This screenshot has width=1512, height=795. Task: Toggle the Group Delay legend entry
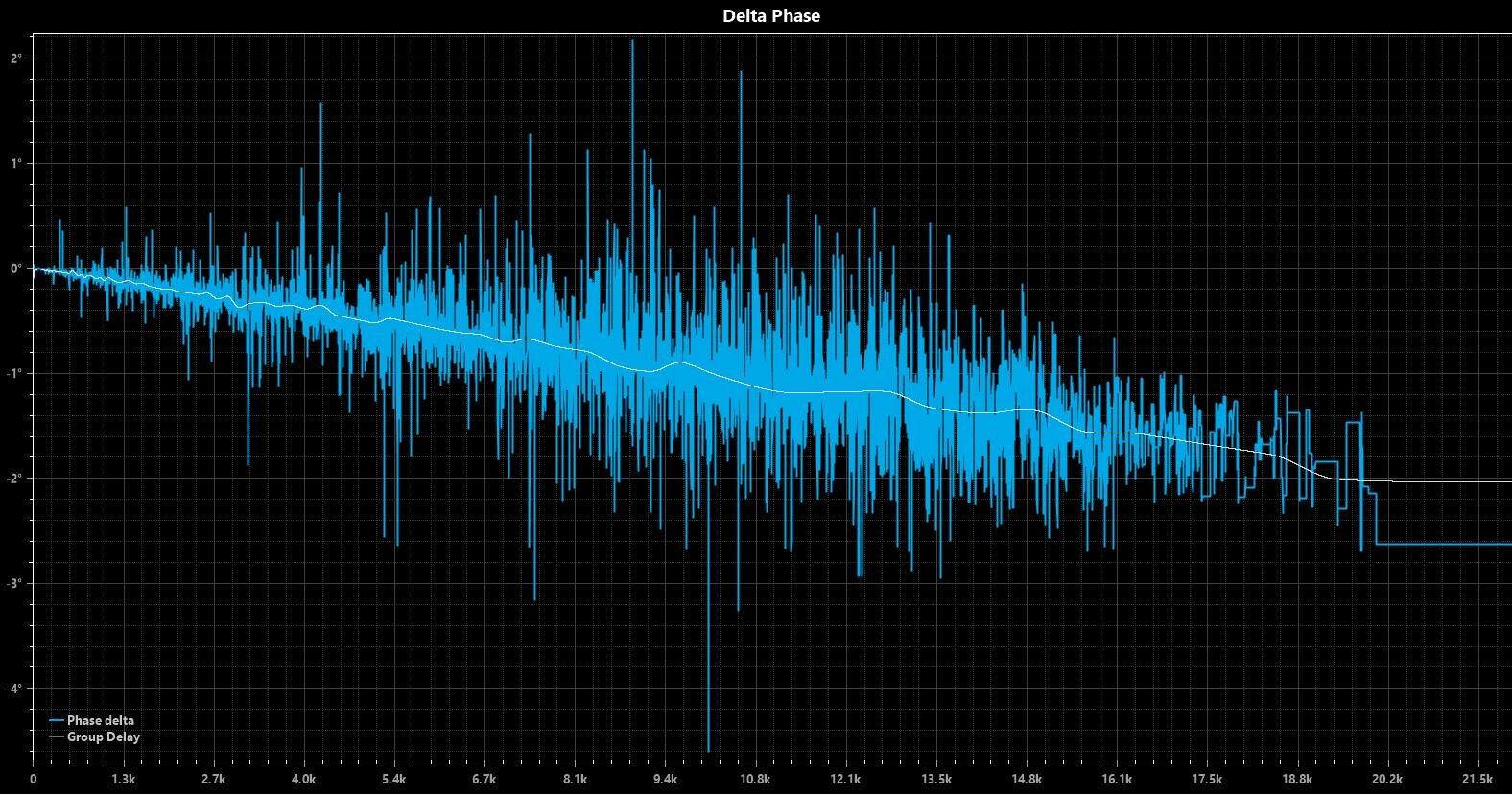pos(95,737)
